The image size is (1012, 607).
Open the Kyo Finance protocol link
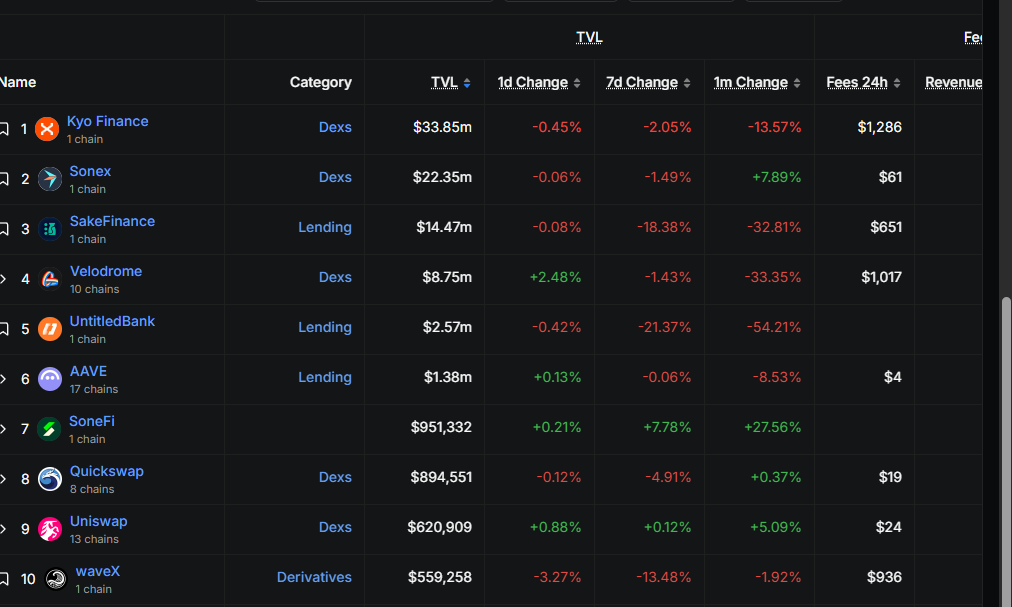click(108, 121)
